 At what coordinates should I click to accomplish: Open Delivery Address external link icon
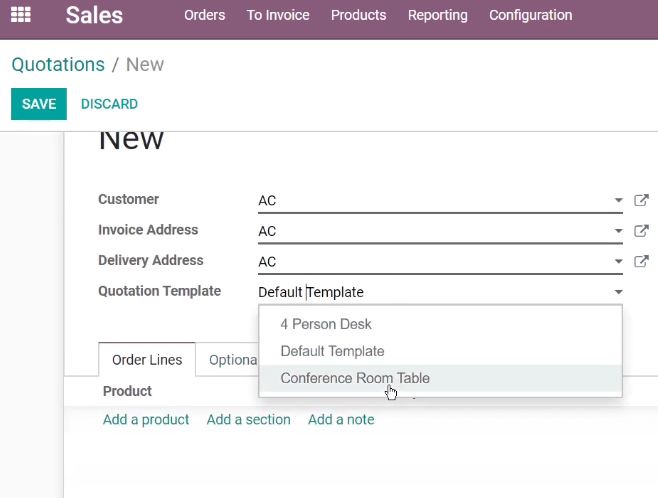click(x=641, y=261)
